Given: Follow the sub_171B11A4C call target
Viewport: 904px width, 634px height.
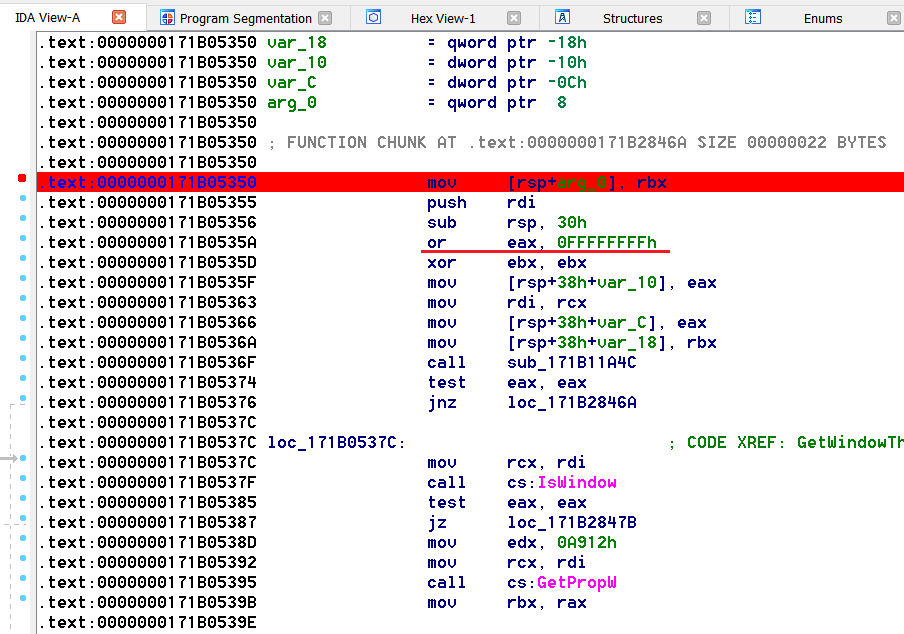Looking at the screenshot, I should coord(572,363).
